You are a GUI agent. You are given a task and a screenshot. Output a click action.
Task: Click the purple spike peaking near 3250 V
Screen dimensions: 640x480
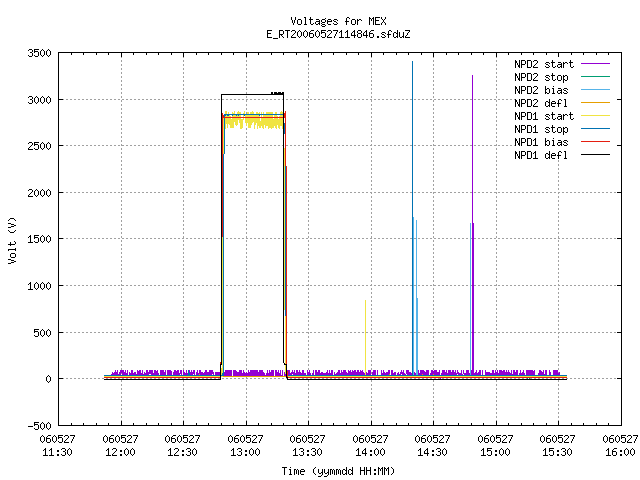pyautogui.click(x=473, y=222)
